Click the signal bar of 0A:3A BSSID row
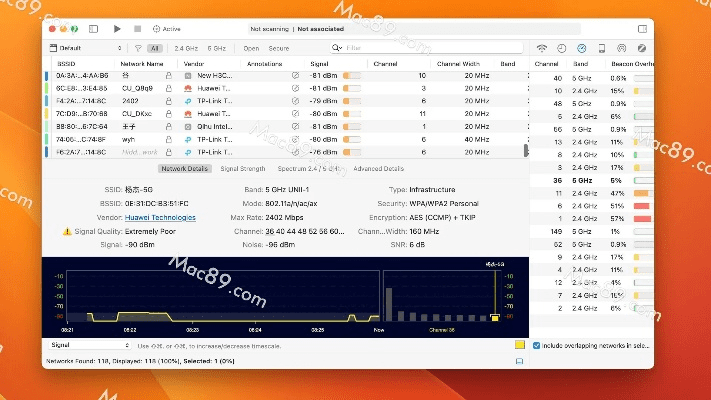The height and width of the screenshot is (400, 711). (x=352, y=76)
